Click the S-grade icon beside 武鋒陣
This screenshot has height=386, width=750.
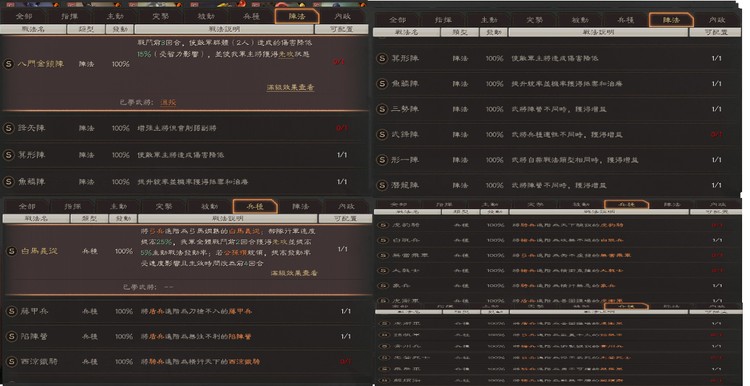pyautogui.click(x=382, y=134)
